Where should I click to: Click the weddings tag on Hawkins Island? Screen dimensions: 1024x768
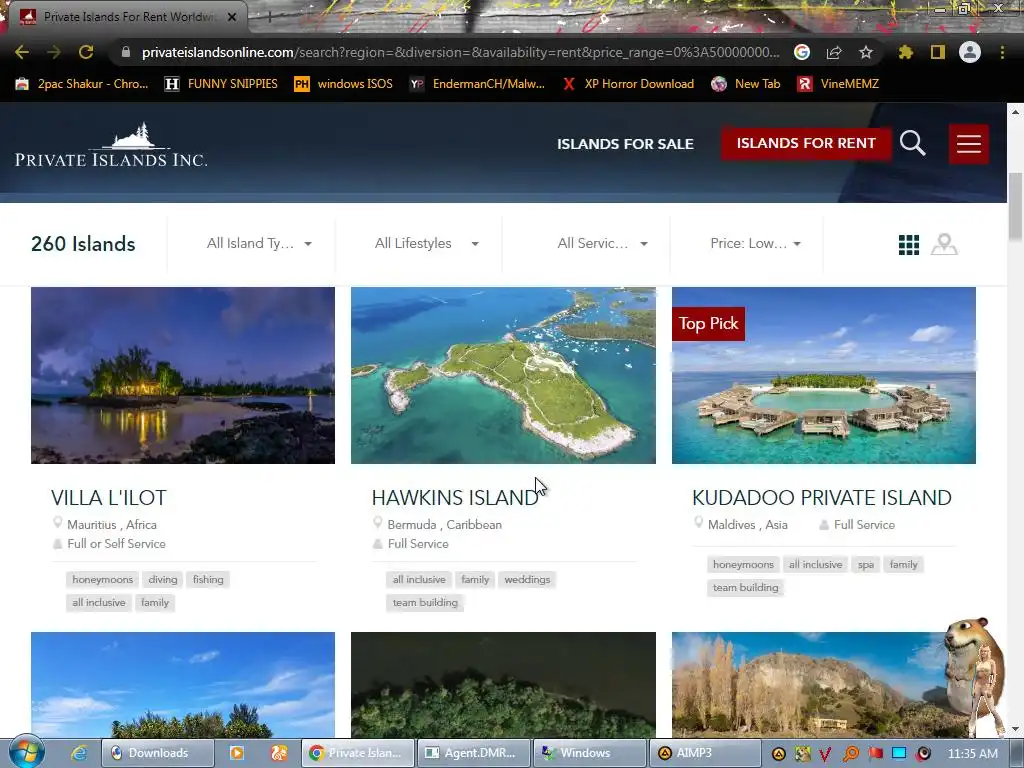coord(527,579)
